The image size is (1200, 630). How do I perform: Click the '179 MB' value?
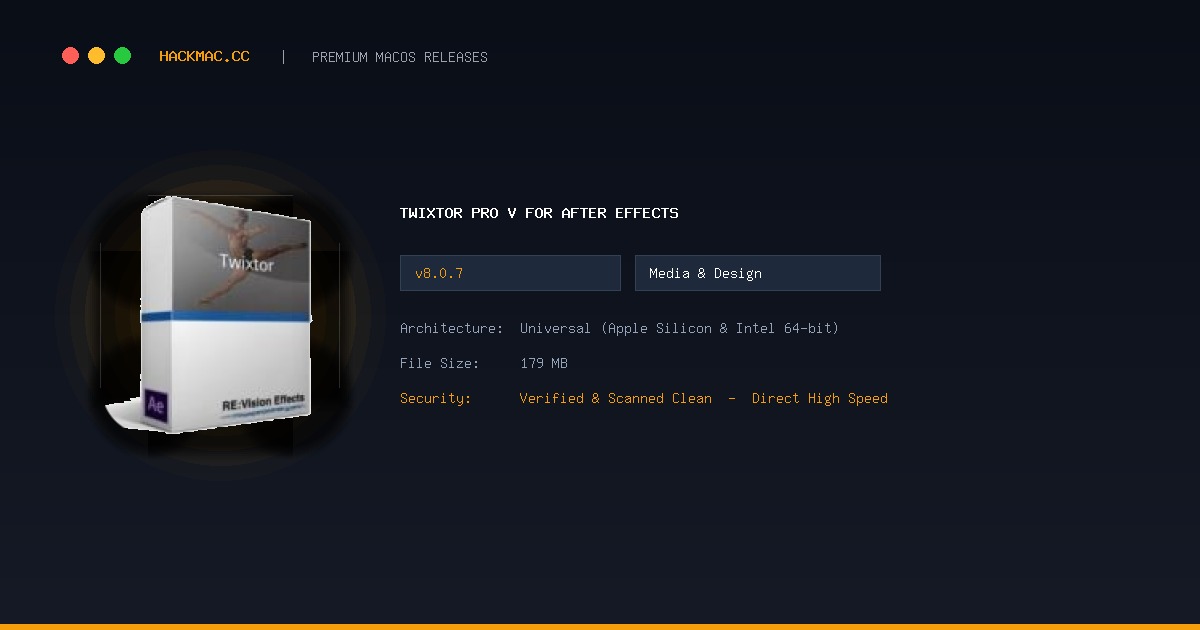click(x=544, y=363)
